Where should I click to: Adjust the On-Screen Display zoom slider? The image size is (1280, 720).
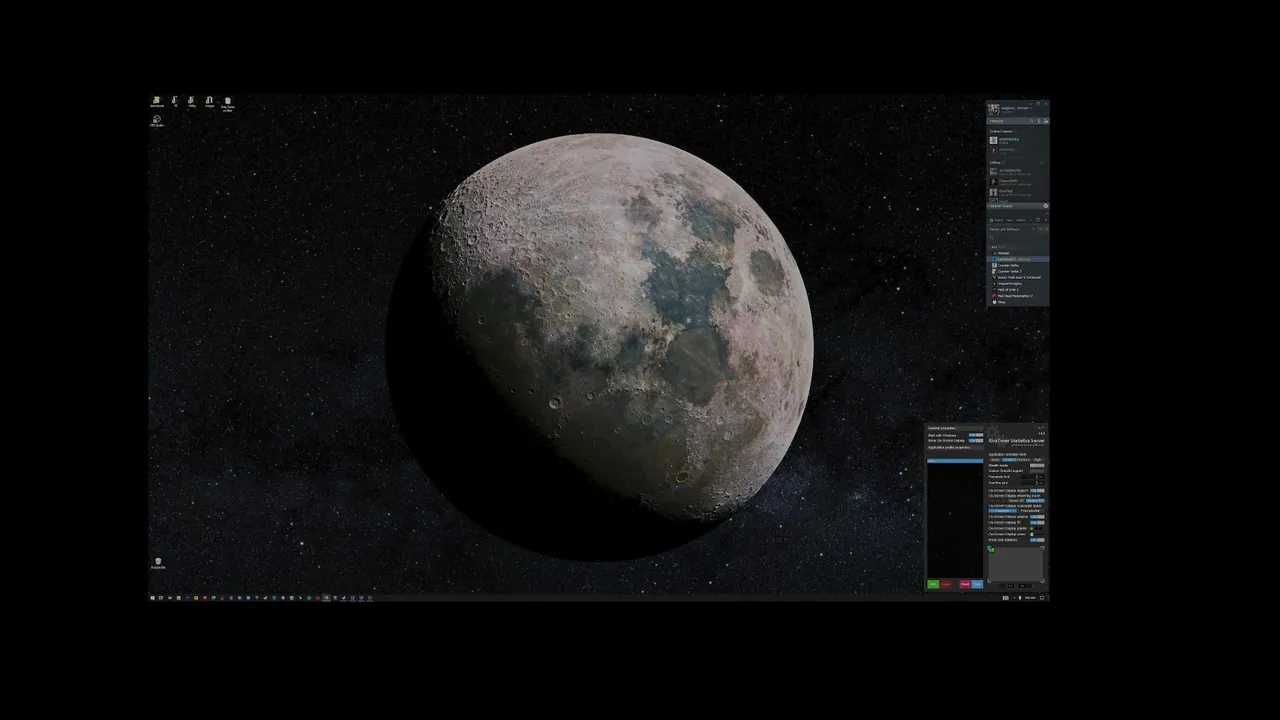1037,534
